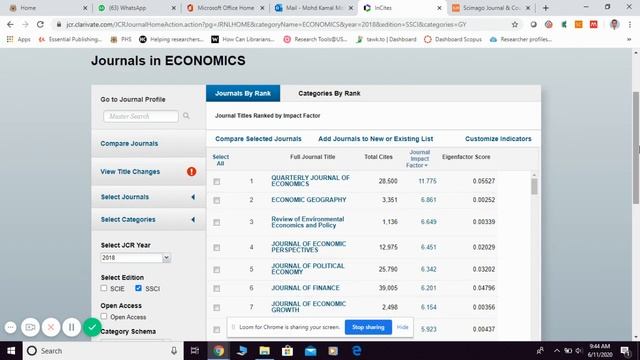Image resolution: width=640 pixels, height=360 pixels.
Task: Check the box for Economic Geography
Action: click(217, 200)
